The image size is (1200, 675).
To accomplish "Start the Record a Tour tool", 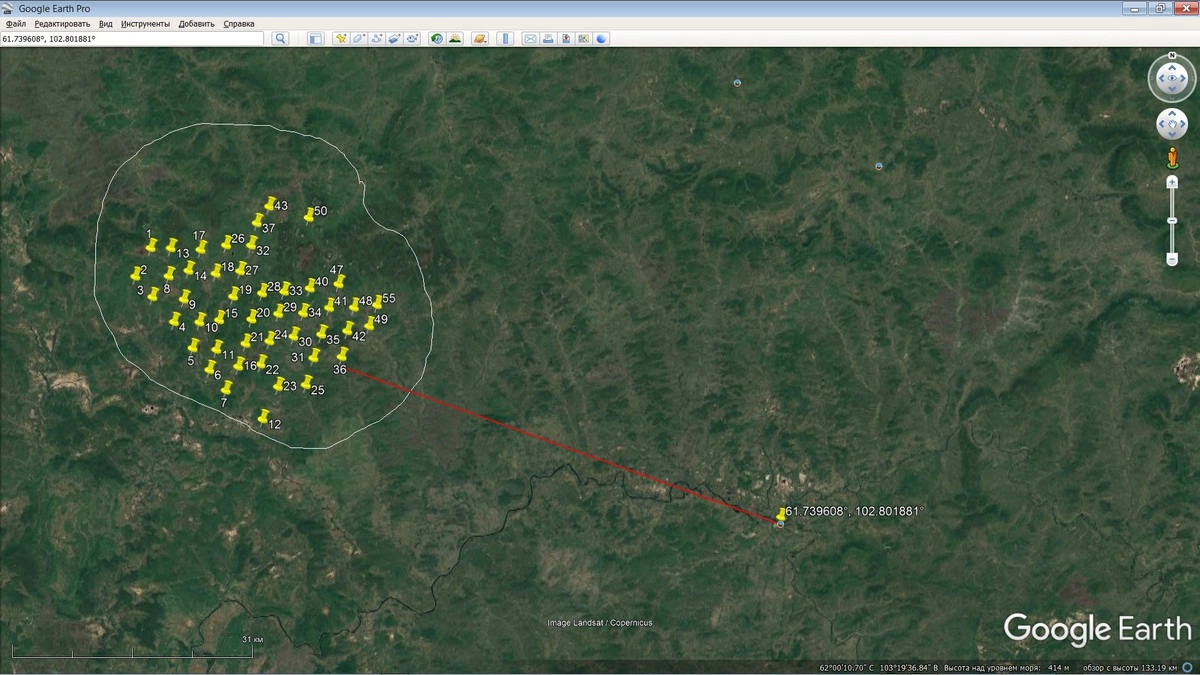I will pyautogui.click(x=413, y=38).
